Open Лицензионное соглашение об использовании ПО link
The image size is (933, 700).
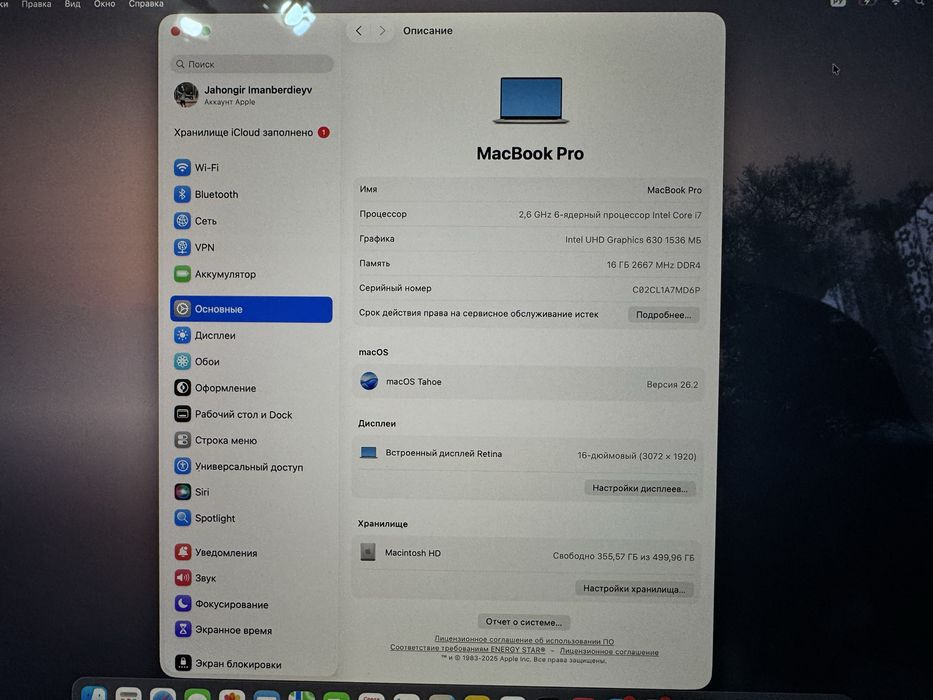click(x=524, y=641)
